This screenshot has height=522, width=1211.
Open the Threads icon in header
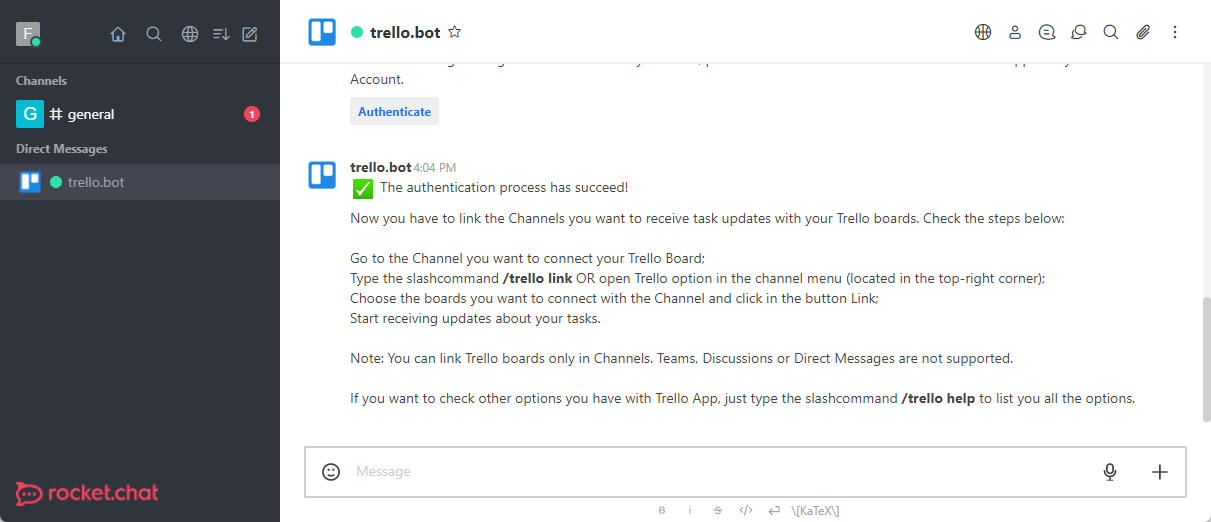1047,32
